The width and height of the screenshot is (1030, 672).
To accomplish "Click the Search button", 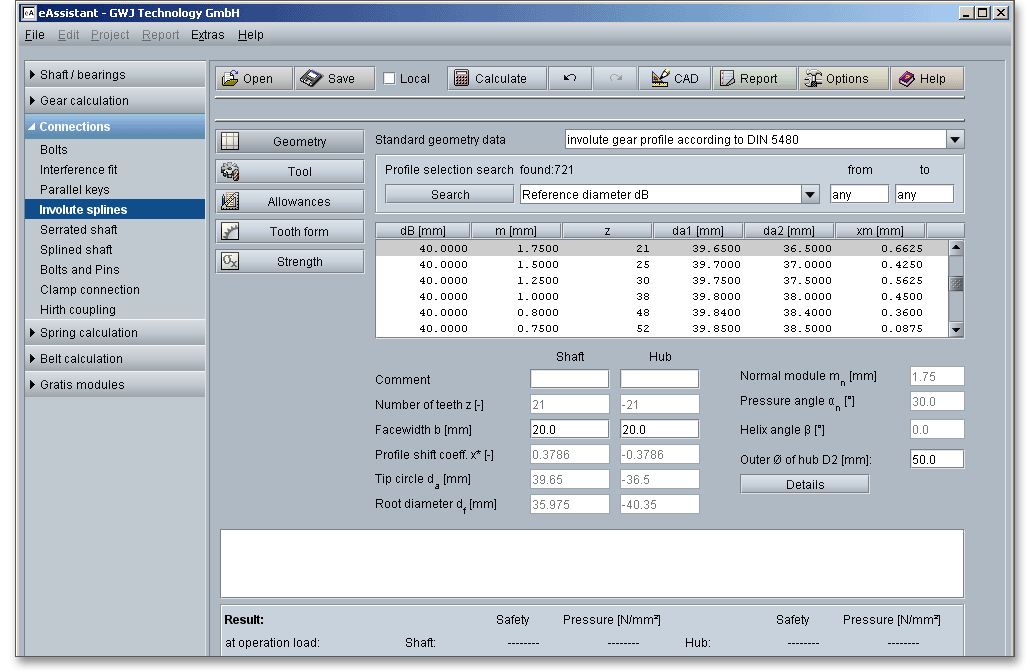I will click(x=450, y=195).
